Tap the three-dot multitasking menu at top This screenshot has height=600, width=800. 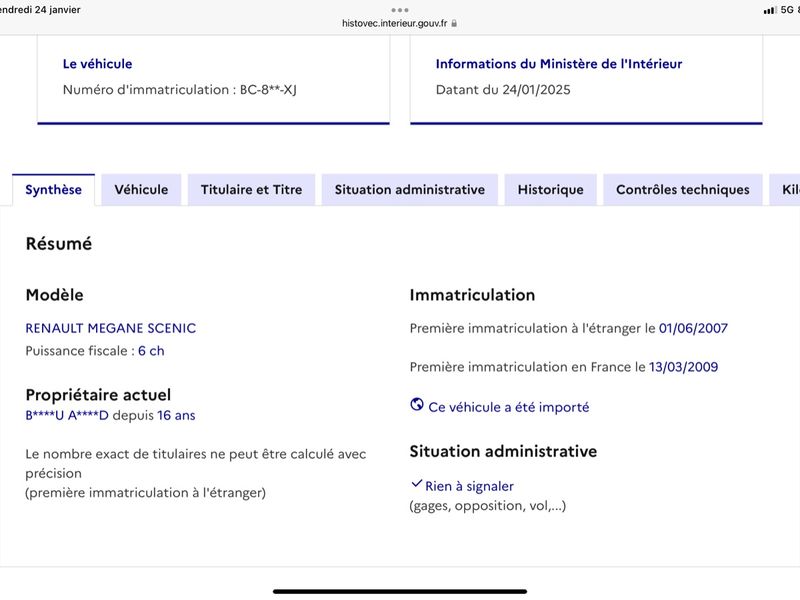click(x=400, y=10)
